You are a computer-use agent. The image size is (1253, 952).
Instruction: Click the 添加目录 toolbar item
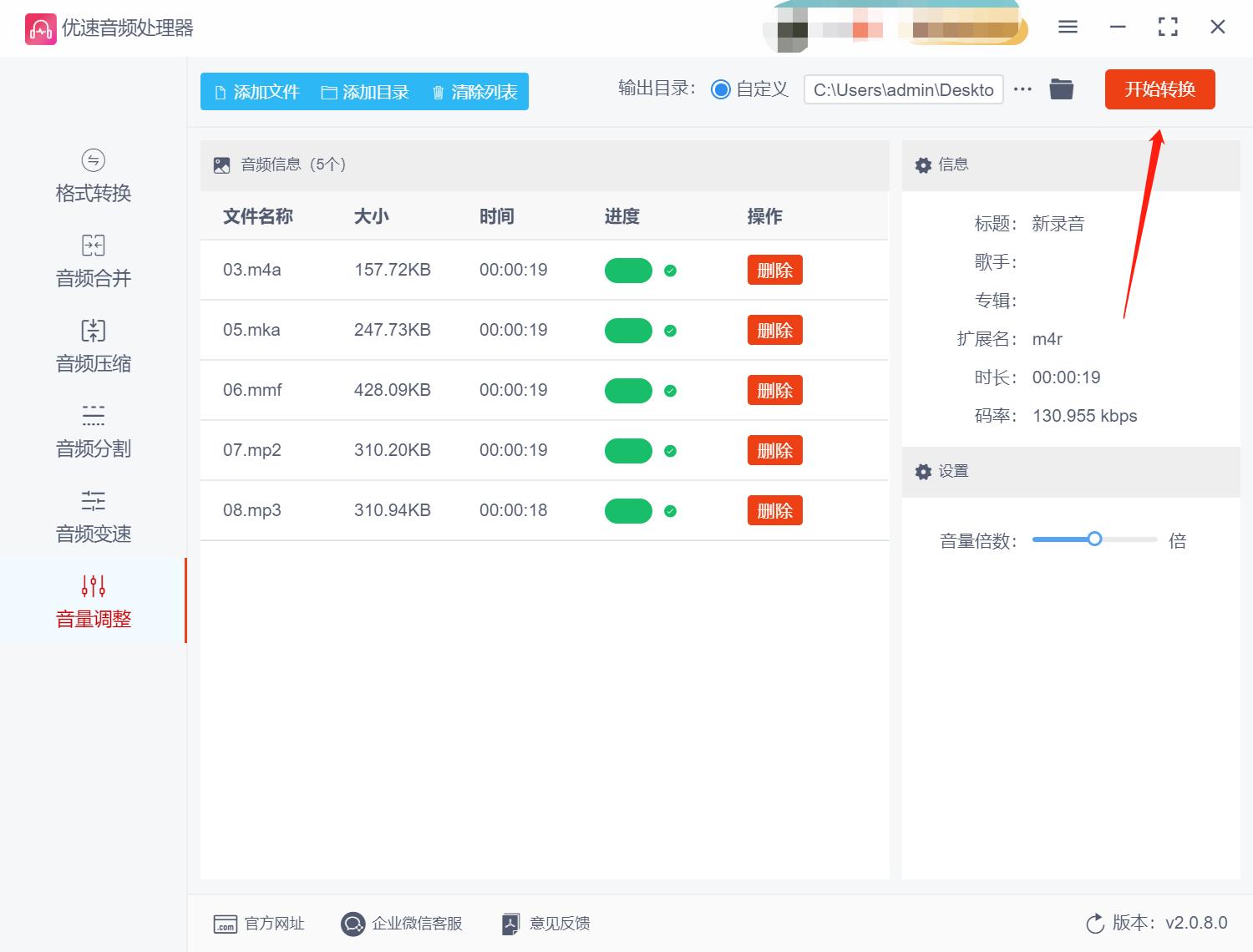pyautogui.click(x=365, y=92)
